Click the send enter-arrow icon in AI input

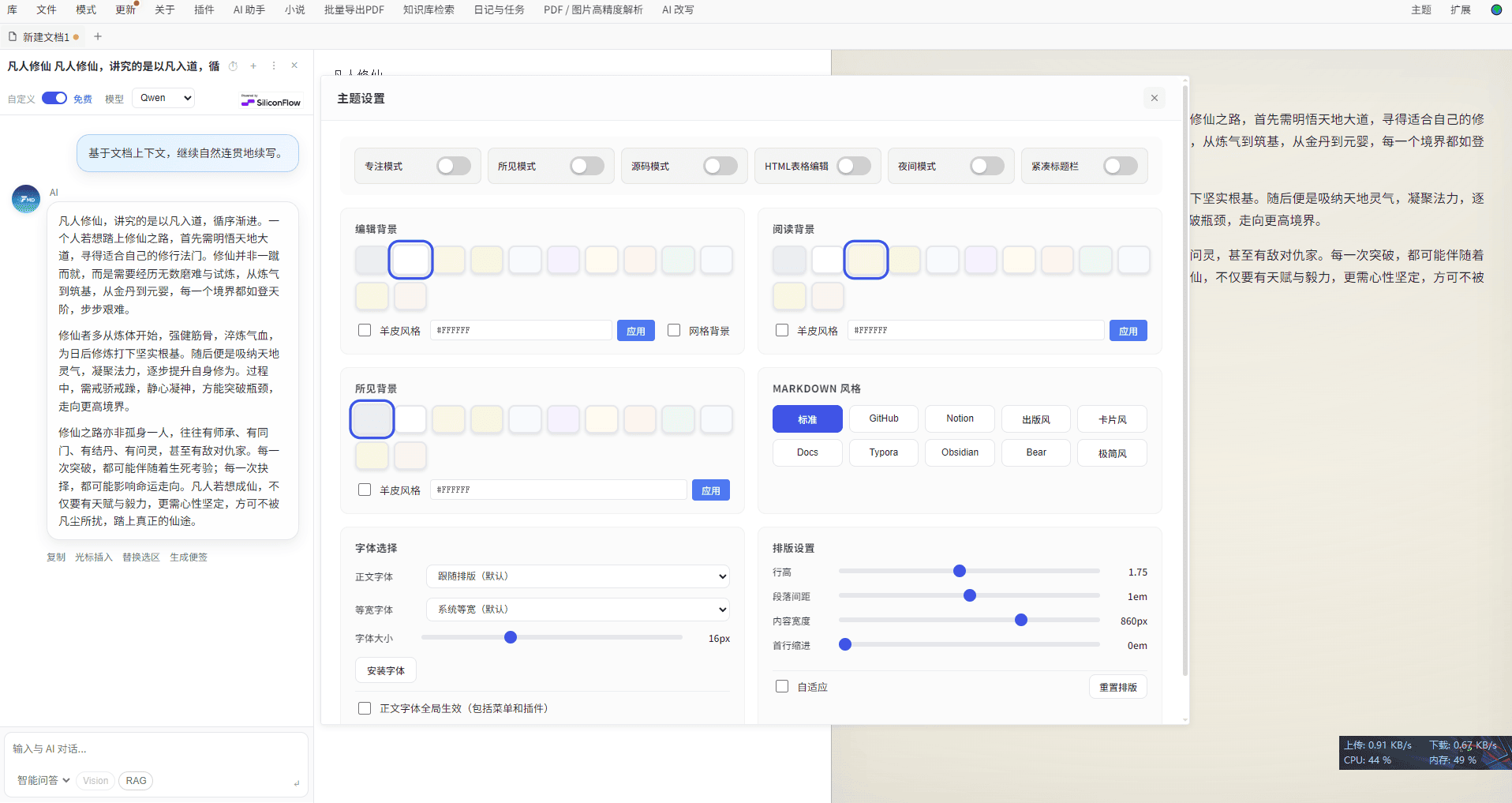pyautogui.click(x=296, y=783)
